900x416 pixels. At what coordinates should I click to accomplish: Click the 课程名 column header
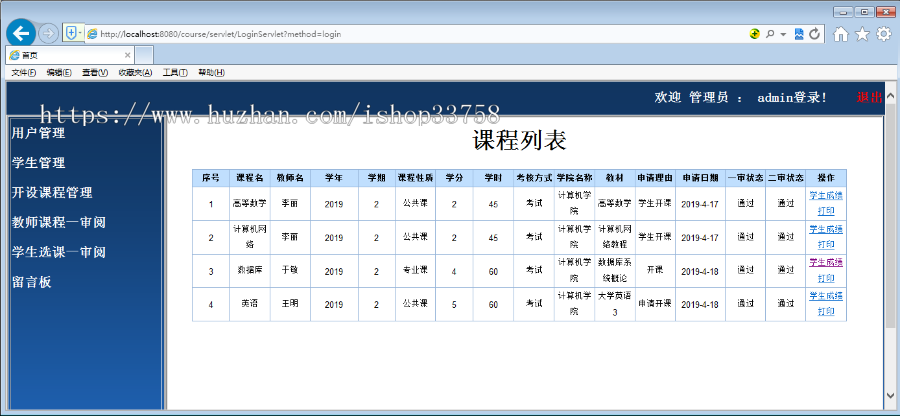250,178
